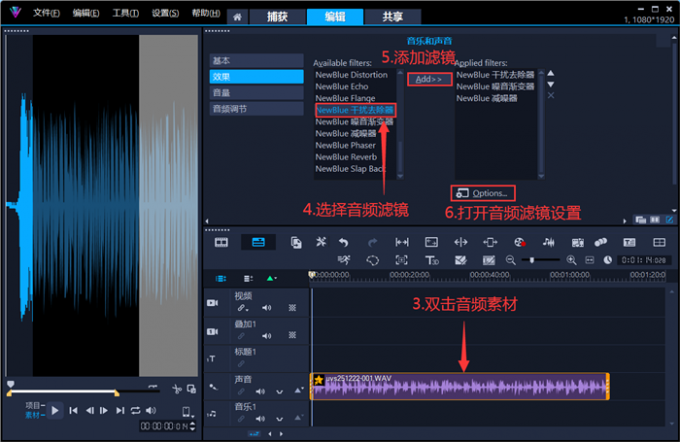Toggle track transparency on the Video track
680x442 pixels.
pyautogui.click(x=292, y=308)
